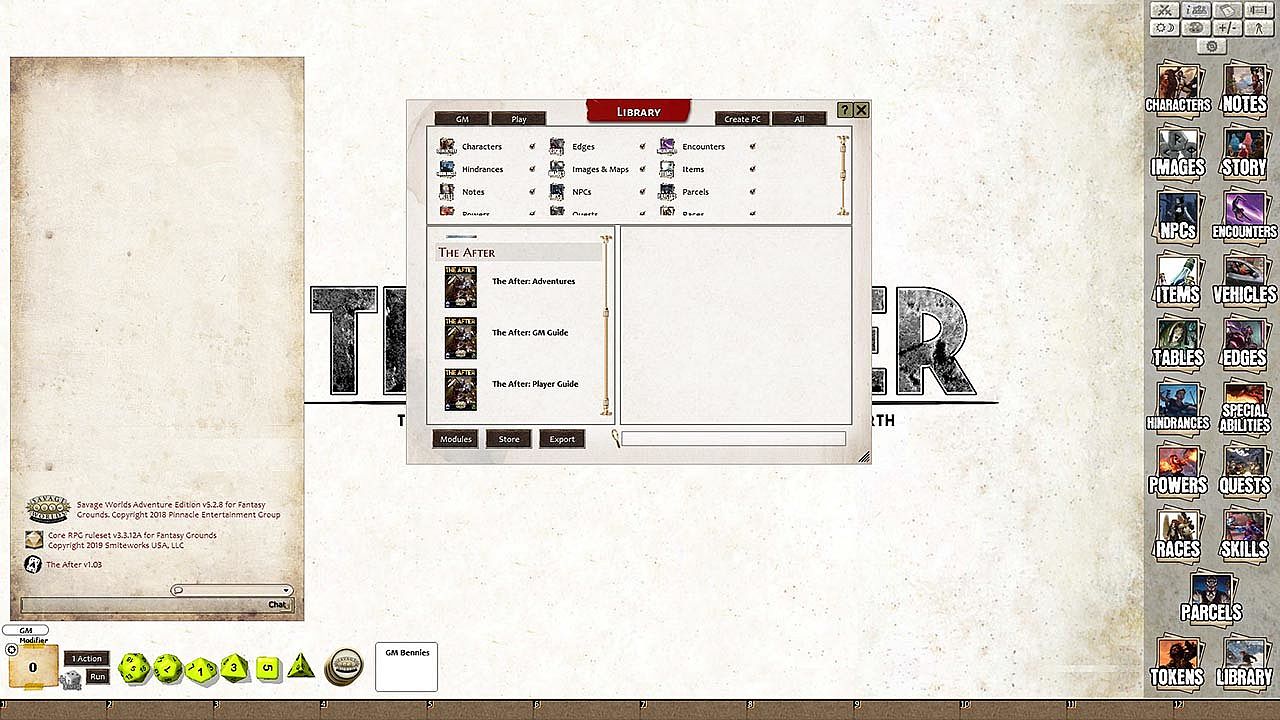Viewport: 1280px width, 720px height.
Task: Open the Encounters sidebar panel
Action: (1244, 215)
